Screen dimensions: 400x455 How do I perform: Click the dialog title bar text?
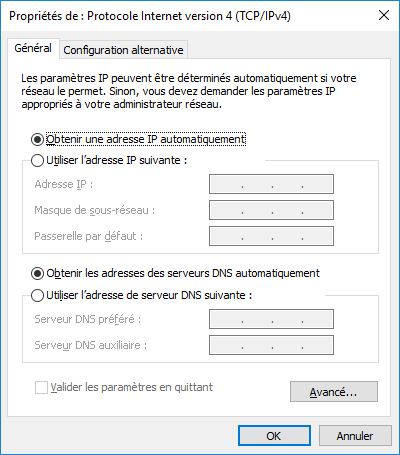coord(150,16)
